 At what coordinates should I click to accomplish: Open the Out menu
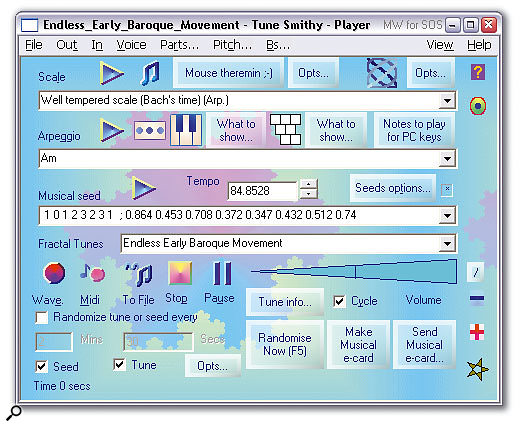pyautogui.click(x=67, y=45)
